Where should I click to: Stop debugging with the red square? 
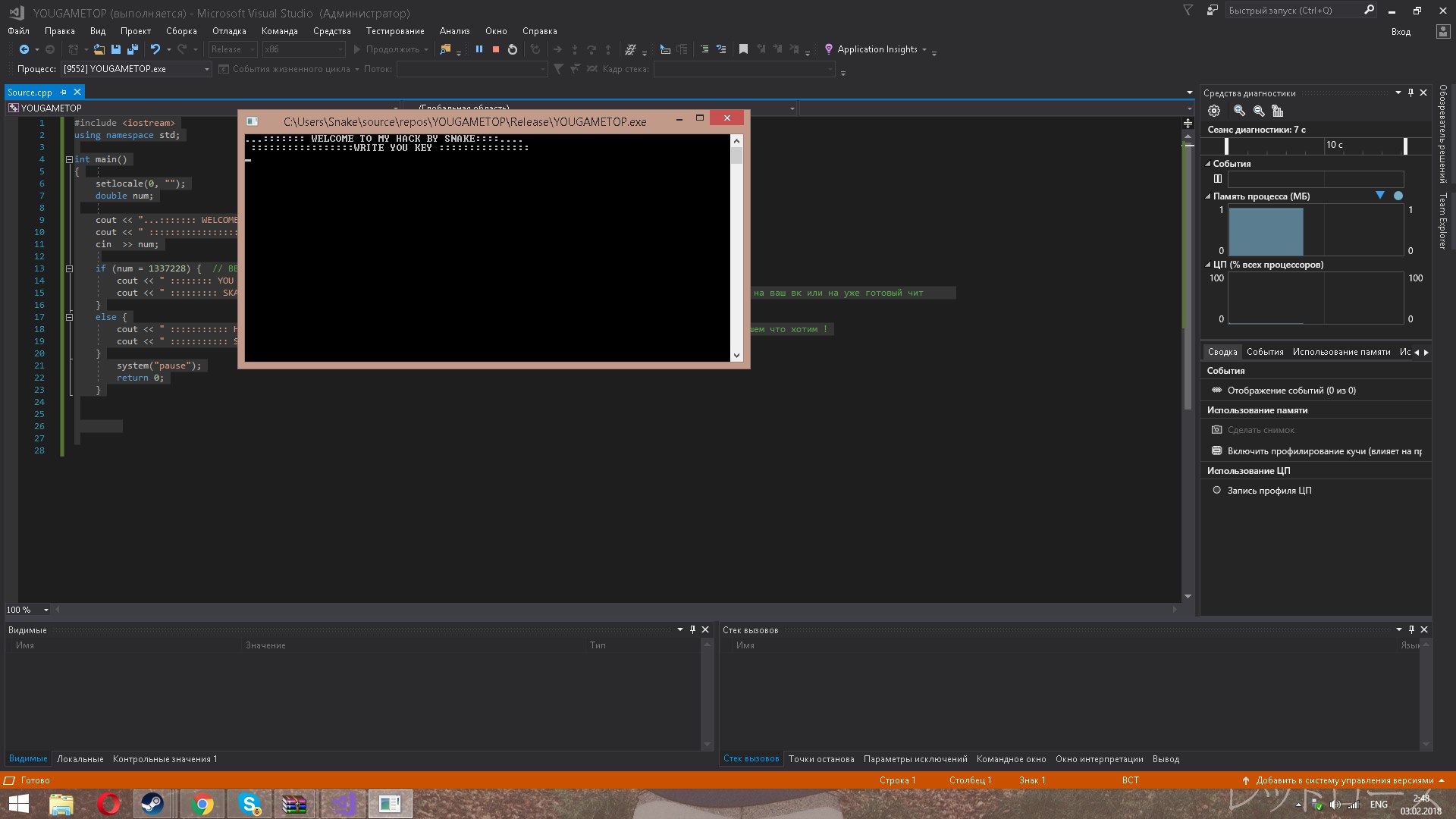click(x=496, y=49)
